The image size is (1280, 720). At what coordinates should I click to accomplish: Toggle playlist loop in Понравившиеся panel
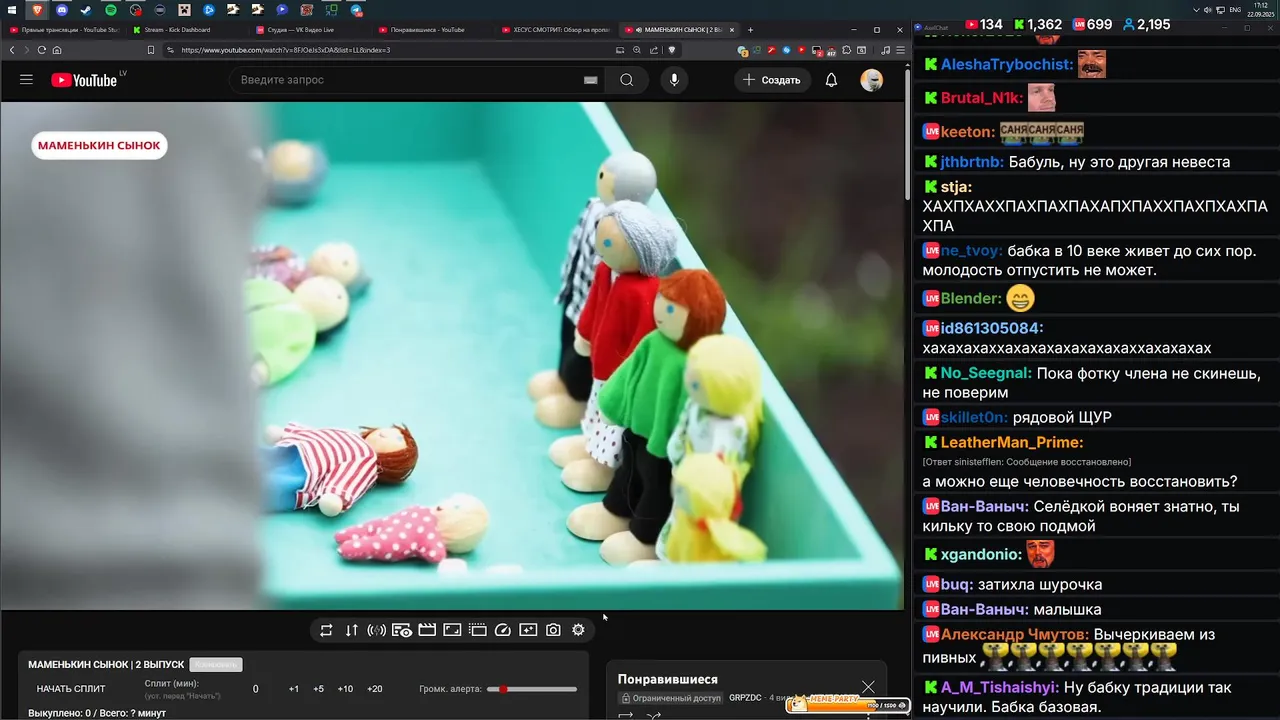[627, 716]
